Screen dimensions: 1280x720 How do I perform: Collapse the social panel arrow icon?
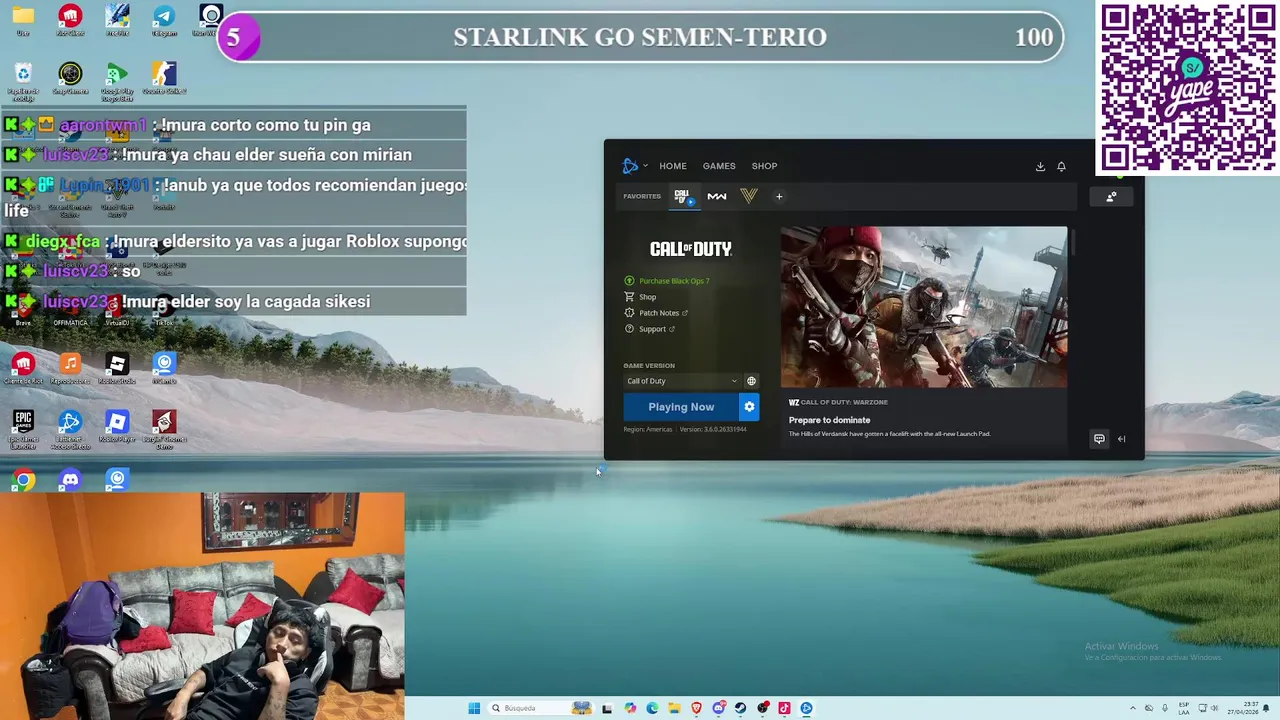(1121, 439)
